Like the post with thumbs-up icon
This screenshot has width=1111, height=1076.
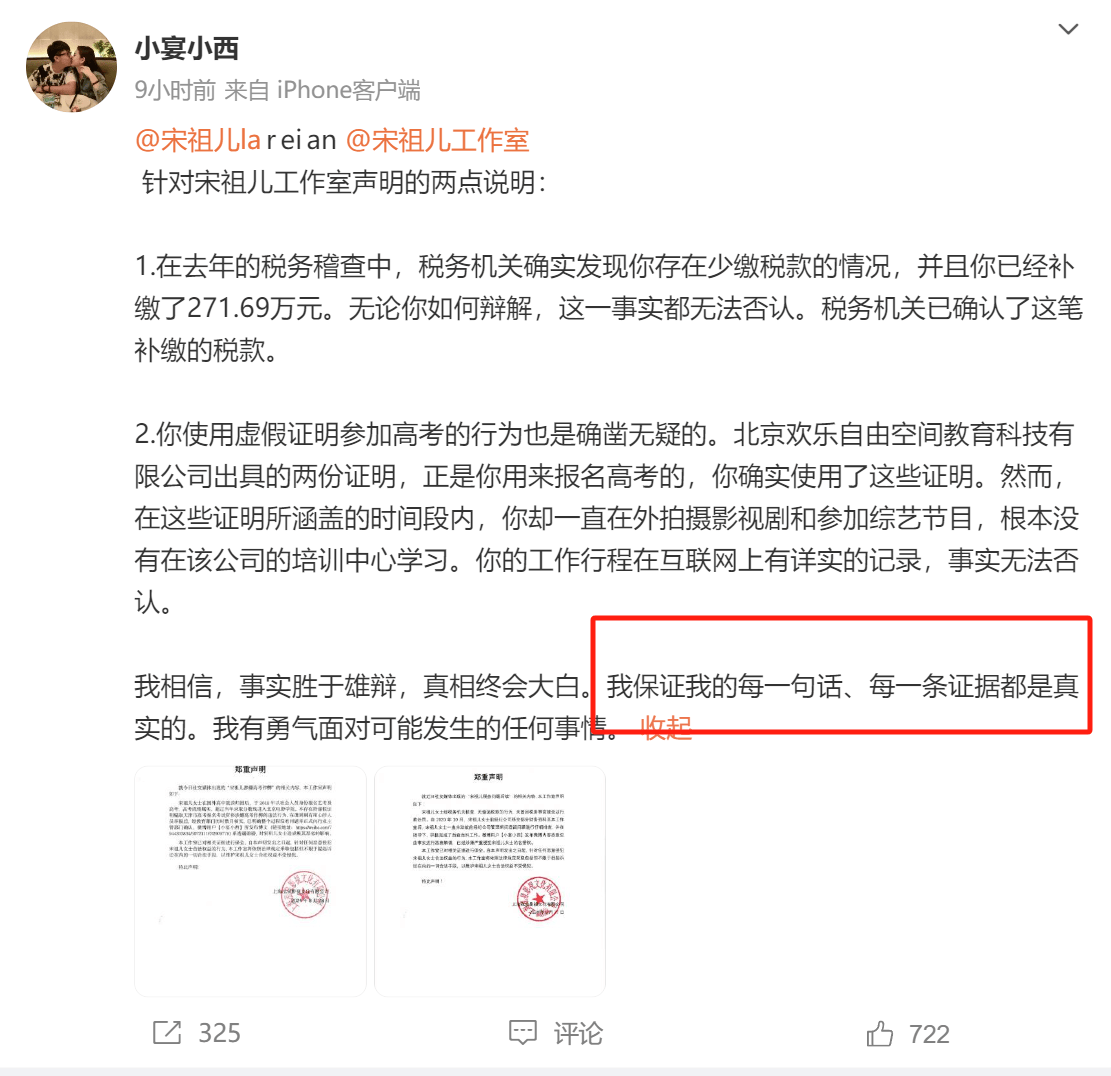(x=879, y=1033)
